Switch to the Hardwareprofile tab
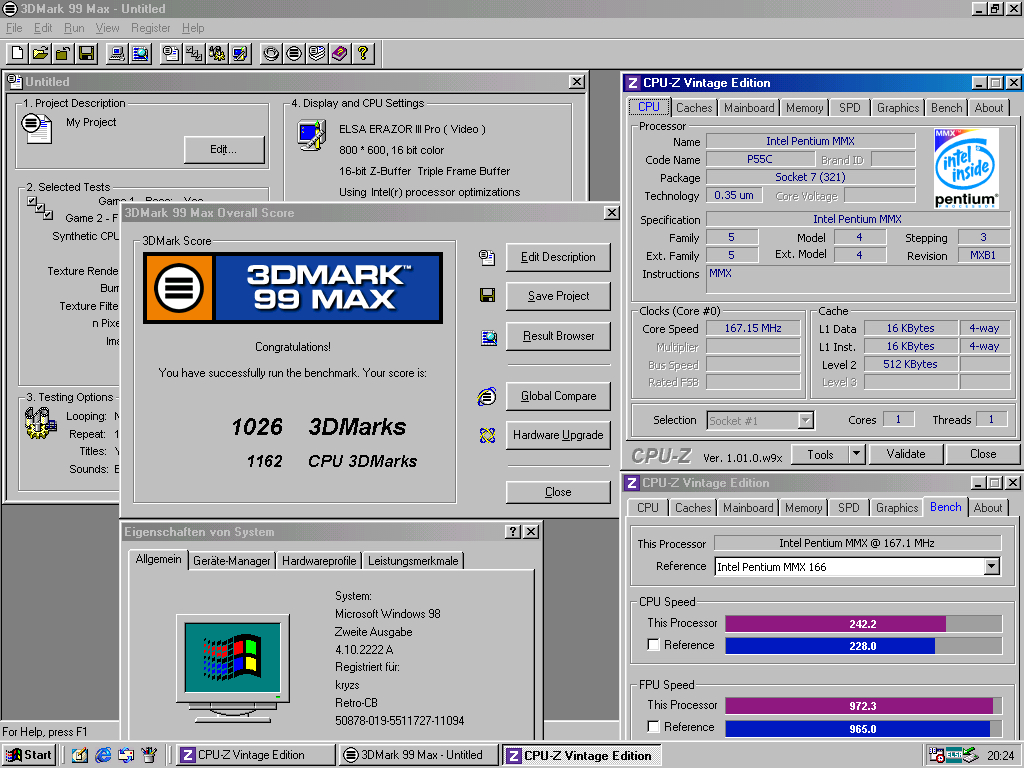The height and width of the screenshot is (768, 1024). click(319, 561)
